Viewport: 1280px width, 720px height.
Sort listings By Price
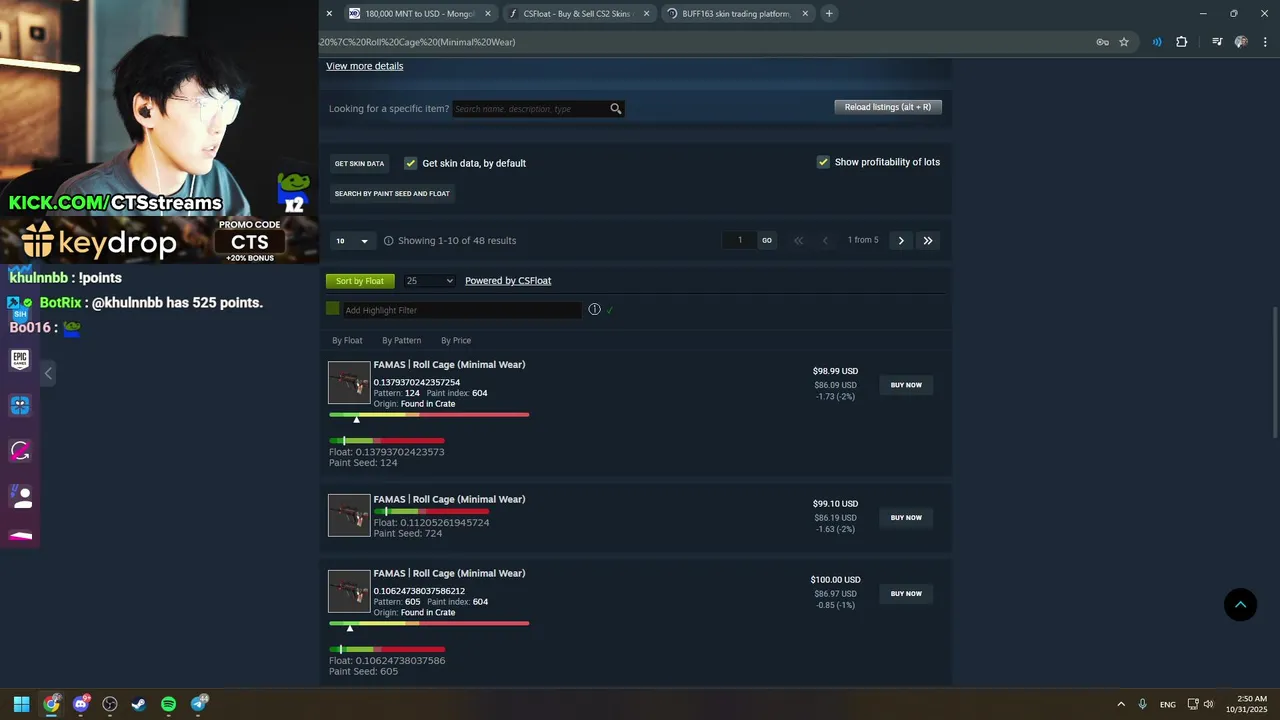point(456,341)
